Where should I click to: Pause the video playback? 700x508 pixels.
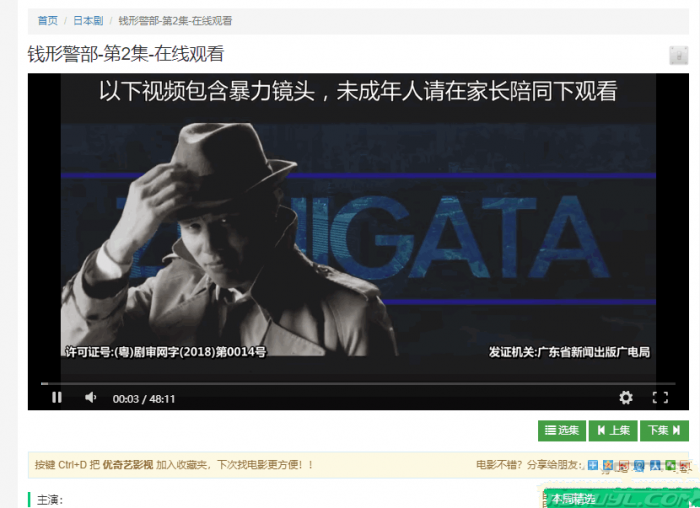click(x=57, y=397)
